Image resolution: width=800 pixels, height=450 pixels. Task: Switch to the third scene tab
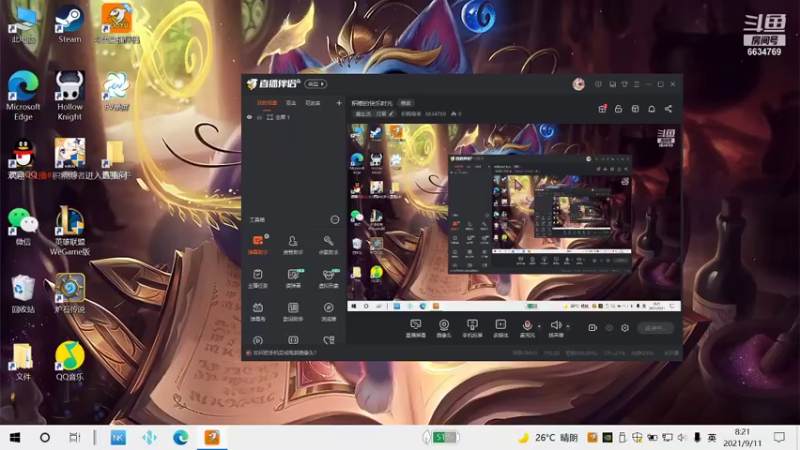[x=312, y=103]
